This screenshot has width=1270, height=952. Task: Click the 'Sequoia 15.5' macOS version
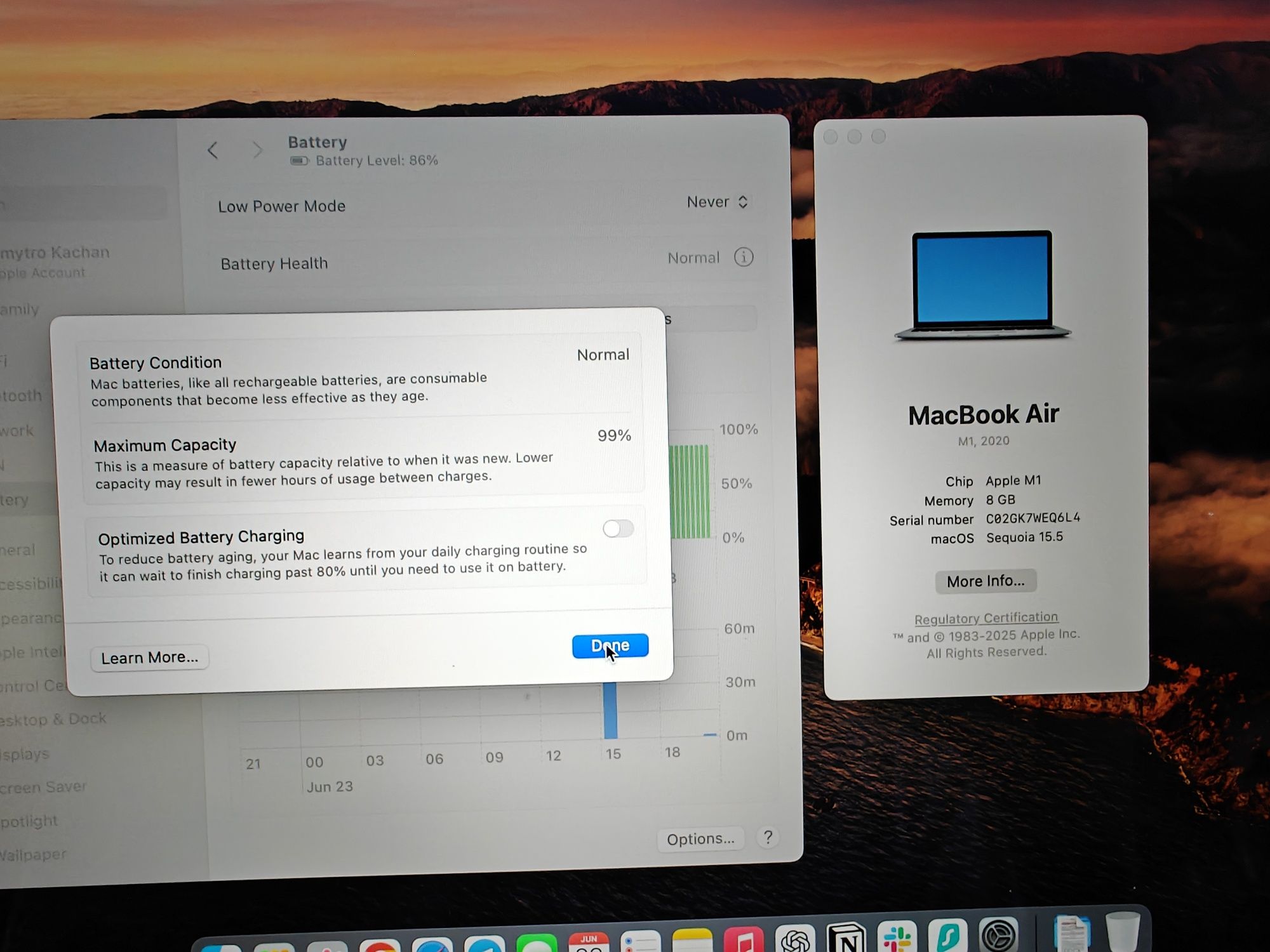(x=1024, y=537)
